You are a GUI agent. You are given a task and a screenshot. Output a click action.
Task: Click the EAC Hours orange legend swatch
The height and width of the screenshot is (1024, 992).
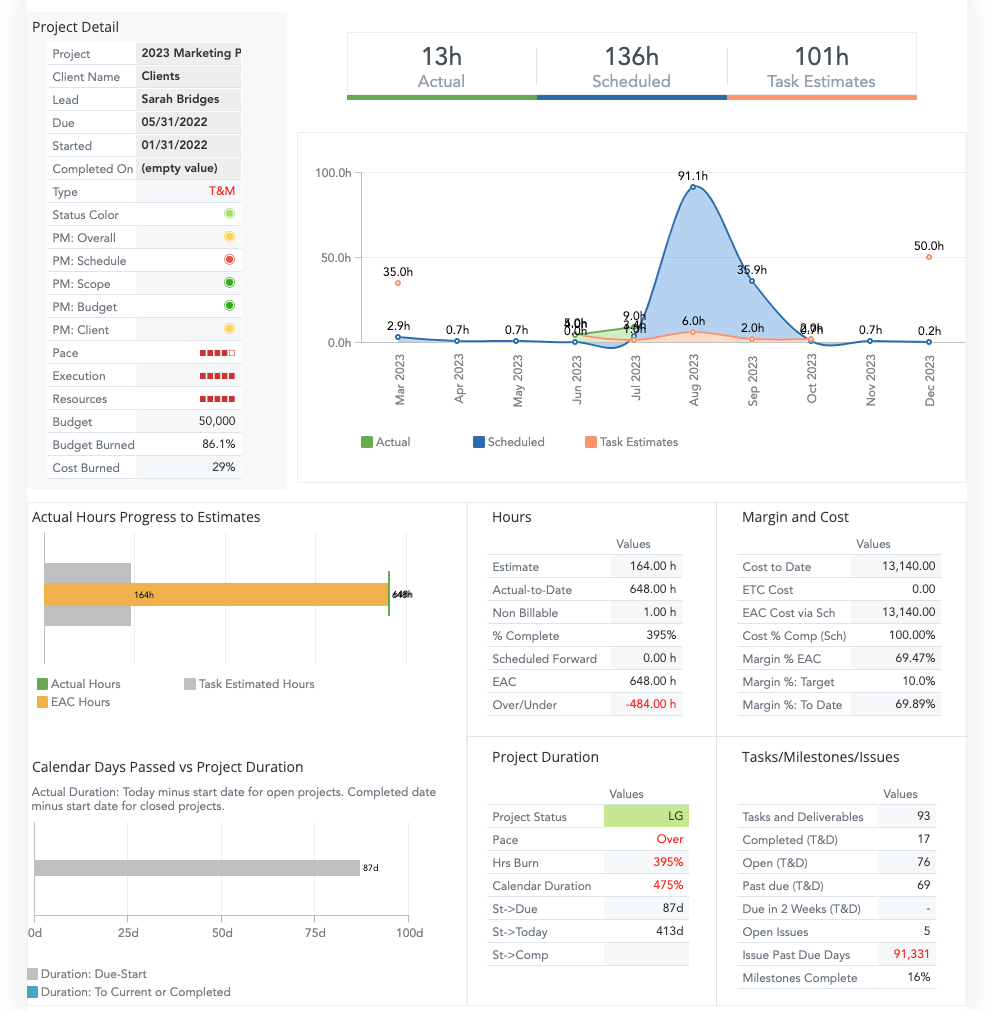coord(42,702)
